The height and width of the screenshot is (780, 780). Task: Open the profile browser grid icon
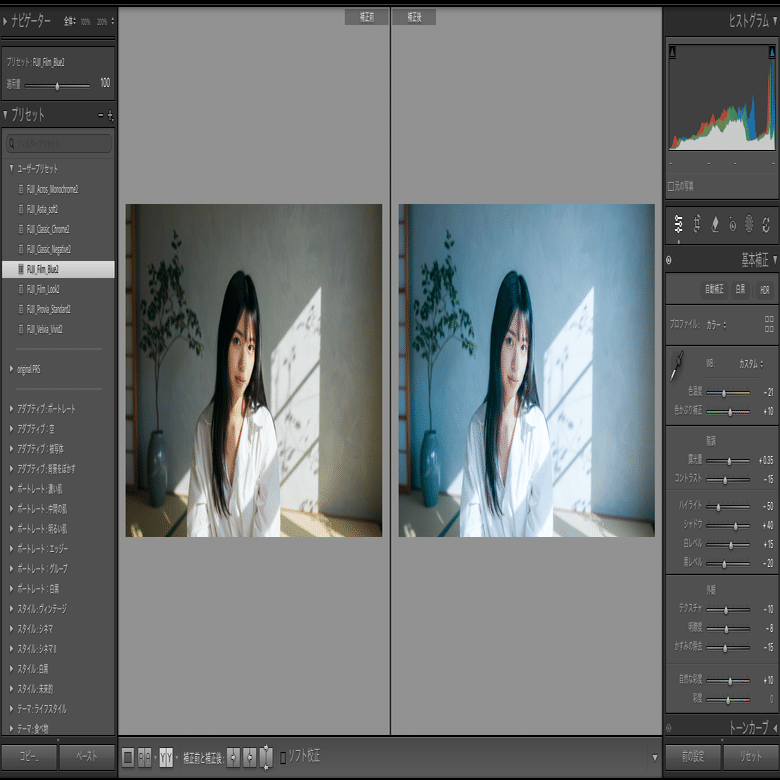[x=769, y=324]
